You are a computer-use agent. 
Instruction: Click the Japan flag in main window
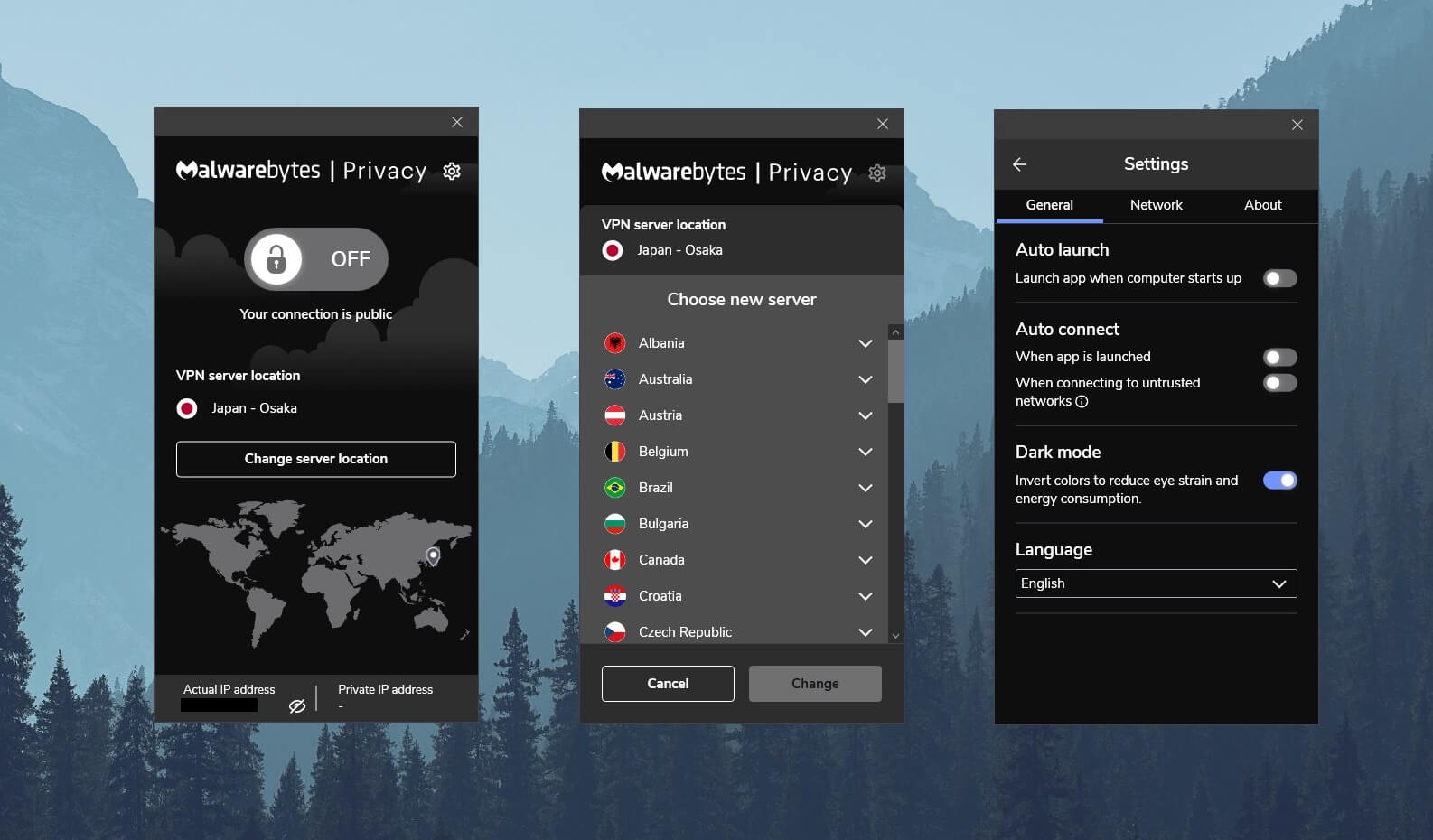pyautogui.click(x=187, y=408)
